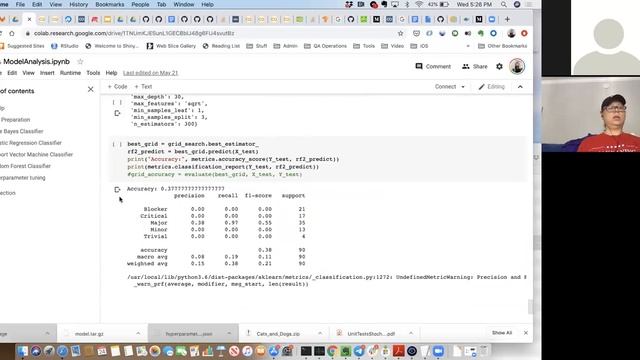Open Finder from the Dock
This screenshot has width=640, height=360.
[x=22, y=351]
